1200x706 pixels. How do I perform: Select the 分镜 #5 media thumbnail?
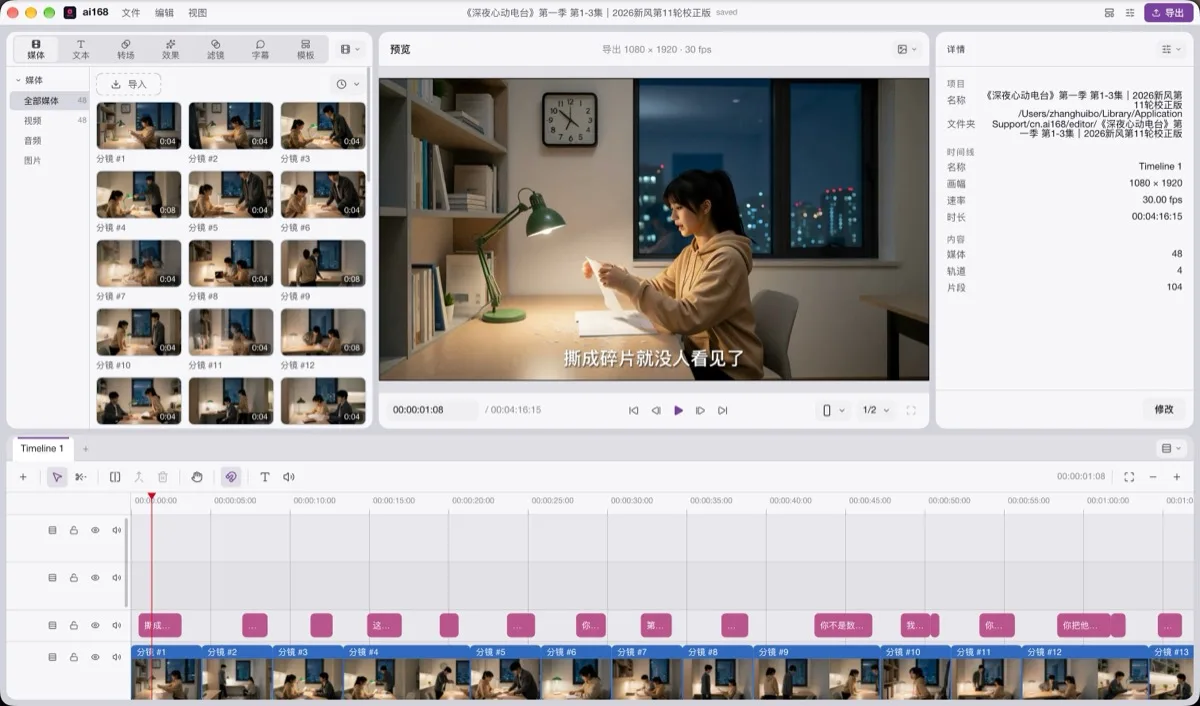(x=231, y=194)
